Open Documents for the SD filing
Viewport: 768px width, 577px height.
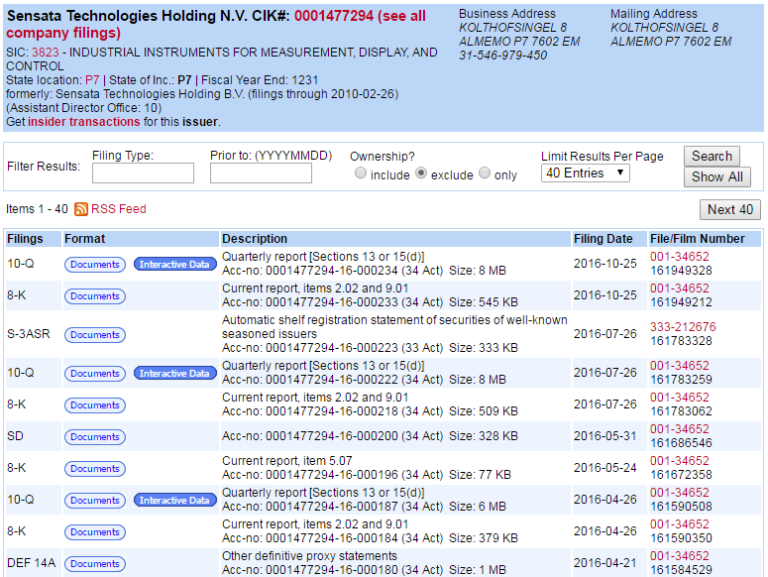95,437
